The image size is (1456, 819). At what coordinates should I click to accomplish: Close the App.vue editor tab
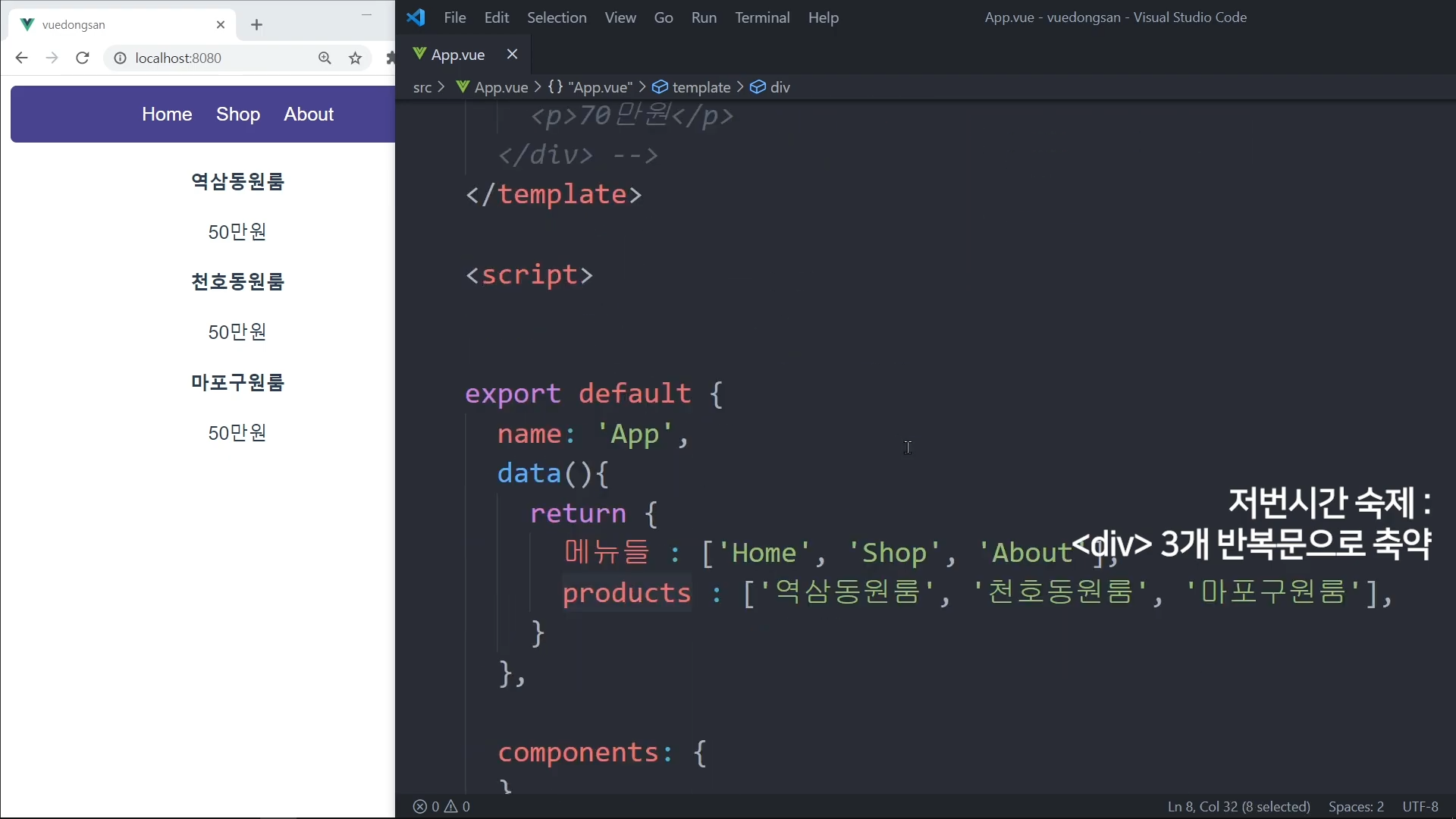(512, 55)
